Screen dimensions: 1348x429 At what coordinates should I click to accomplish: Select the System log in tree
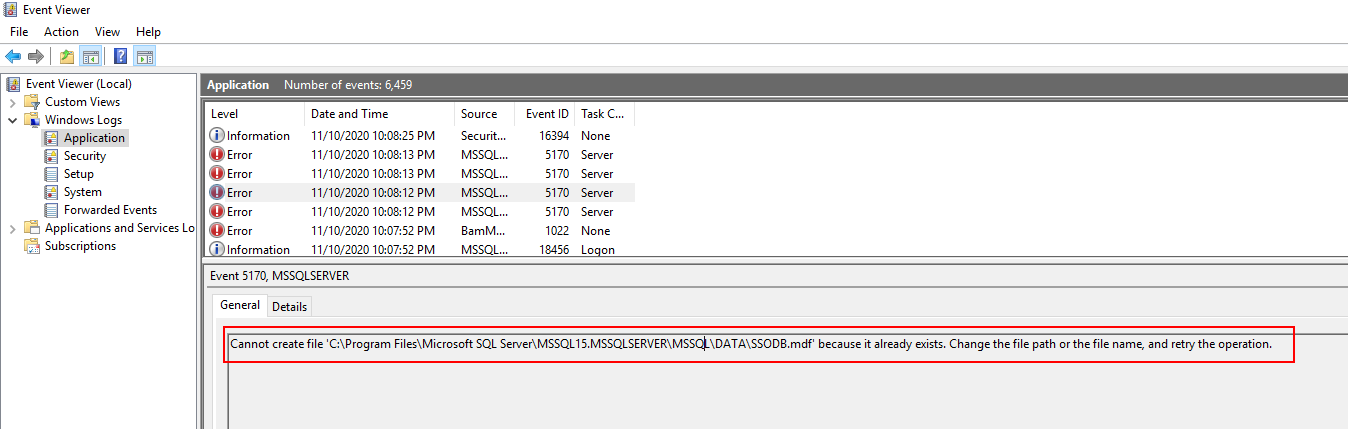click(82, 192)
